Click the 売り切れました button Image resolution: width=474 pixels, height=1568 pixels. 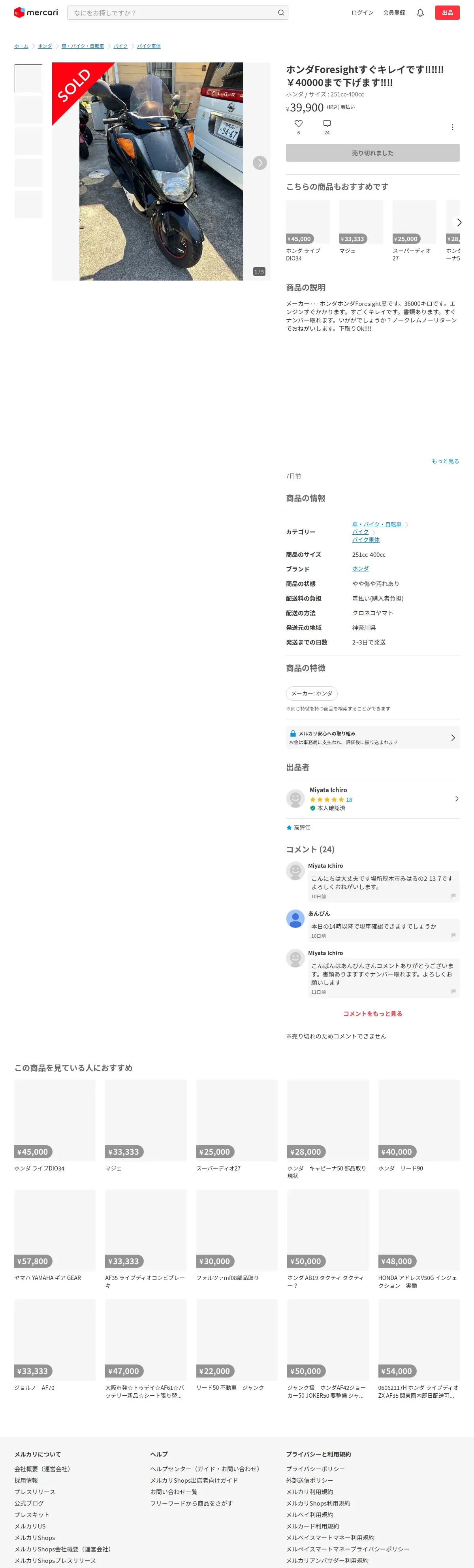tap(372, 153)
